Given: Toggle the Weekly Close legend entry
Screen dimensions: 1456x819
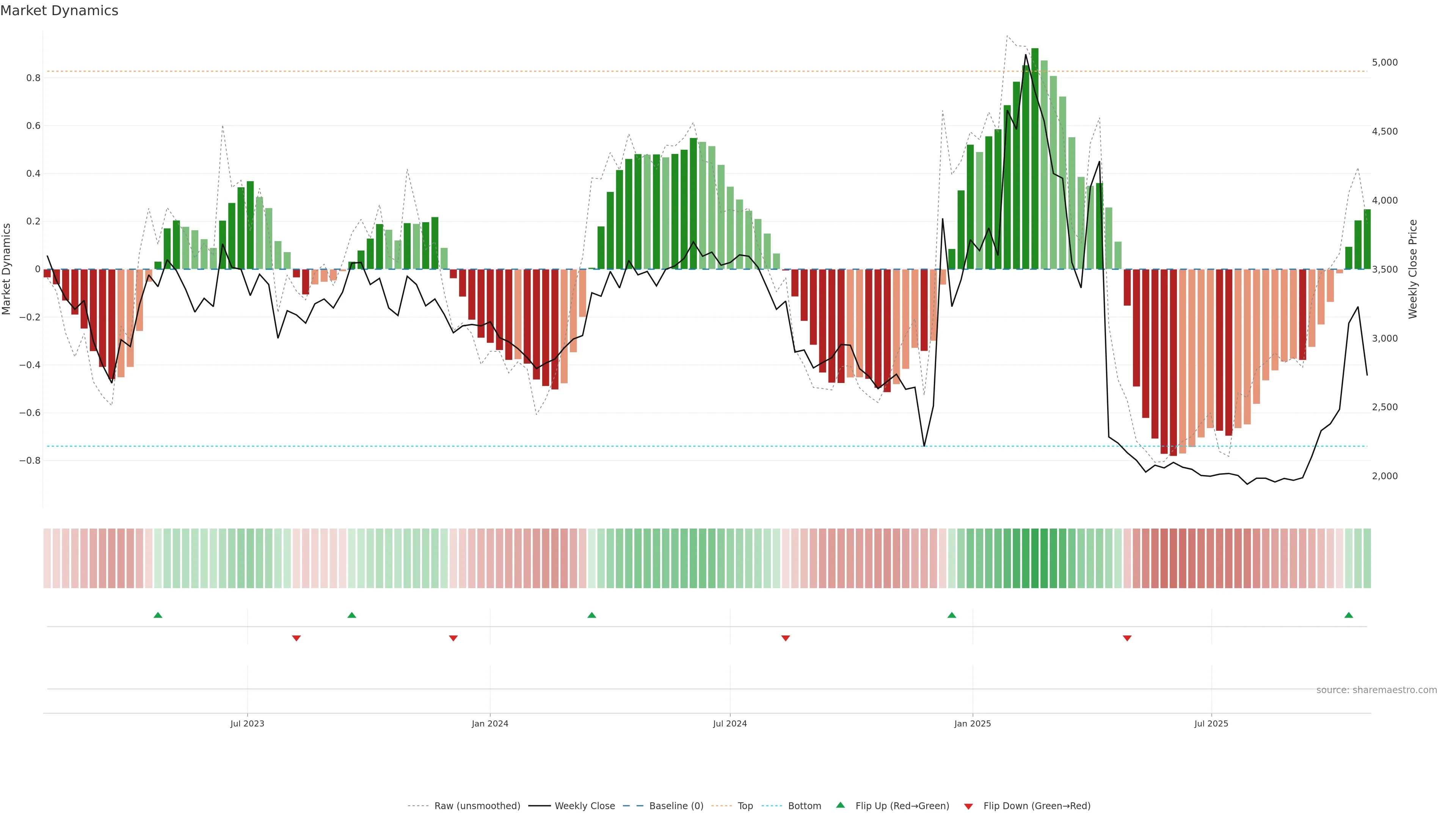Looking at the screenshot, I should (x=584, y=806).
